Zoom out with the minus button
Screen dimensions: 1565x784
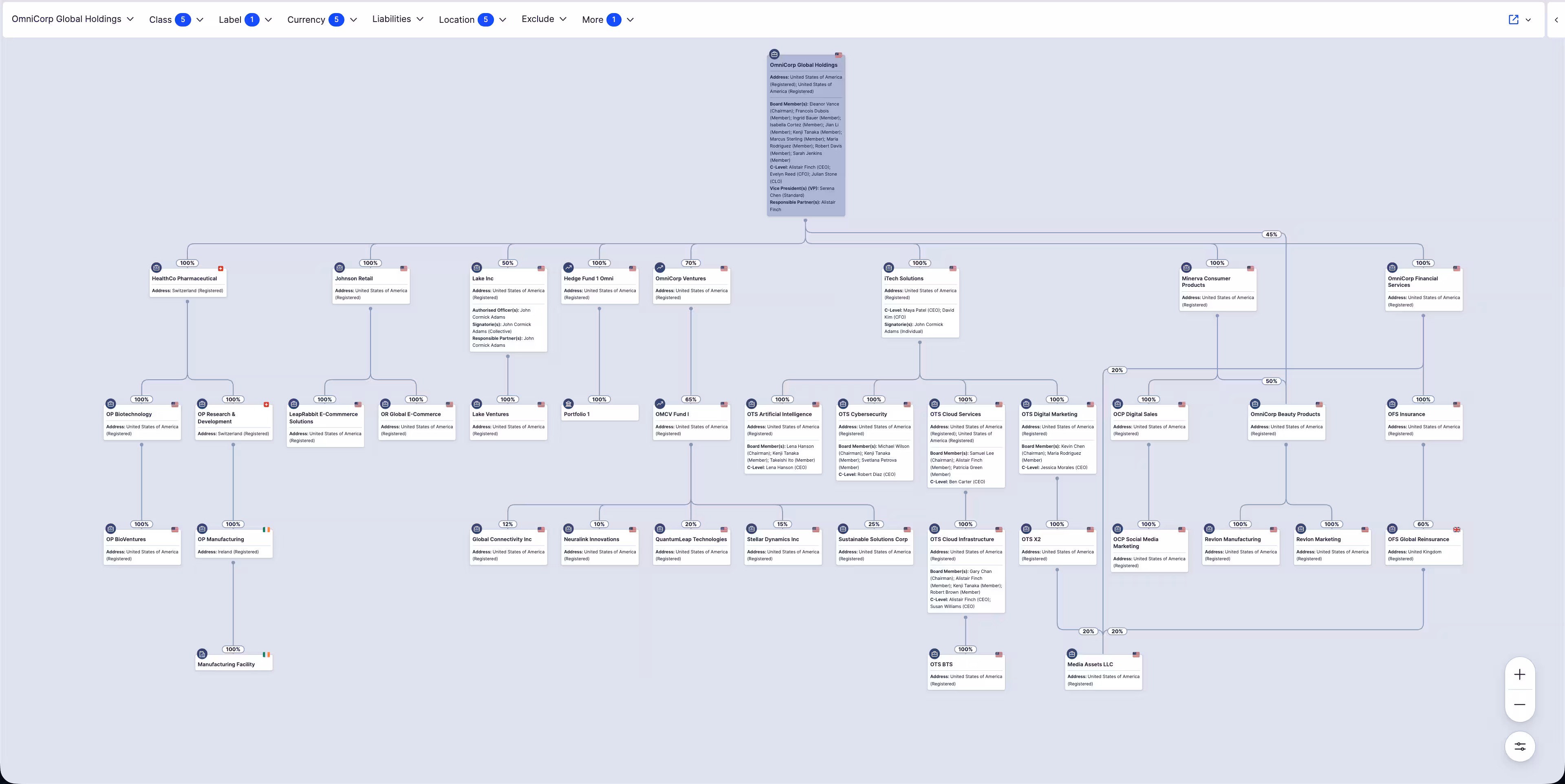pos(1520,705)
